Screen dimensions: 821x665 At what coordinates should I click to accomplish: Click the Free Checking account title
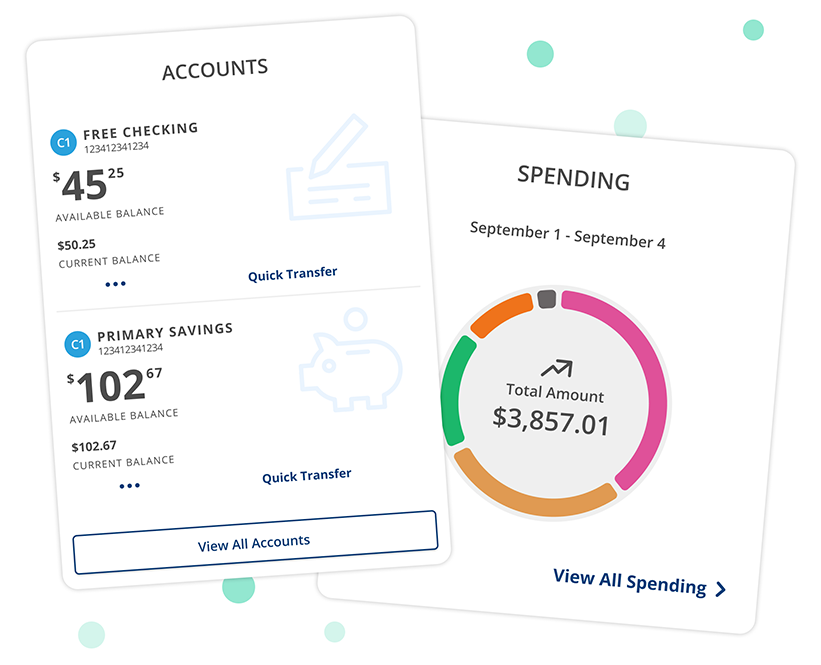tap(140, 130)
